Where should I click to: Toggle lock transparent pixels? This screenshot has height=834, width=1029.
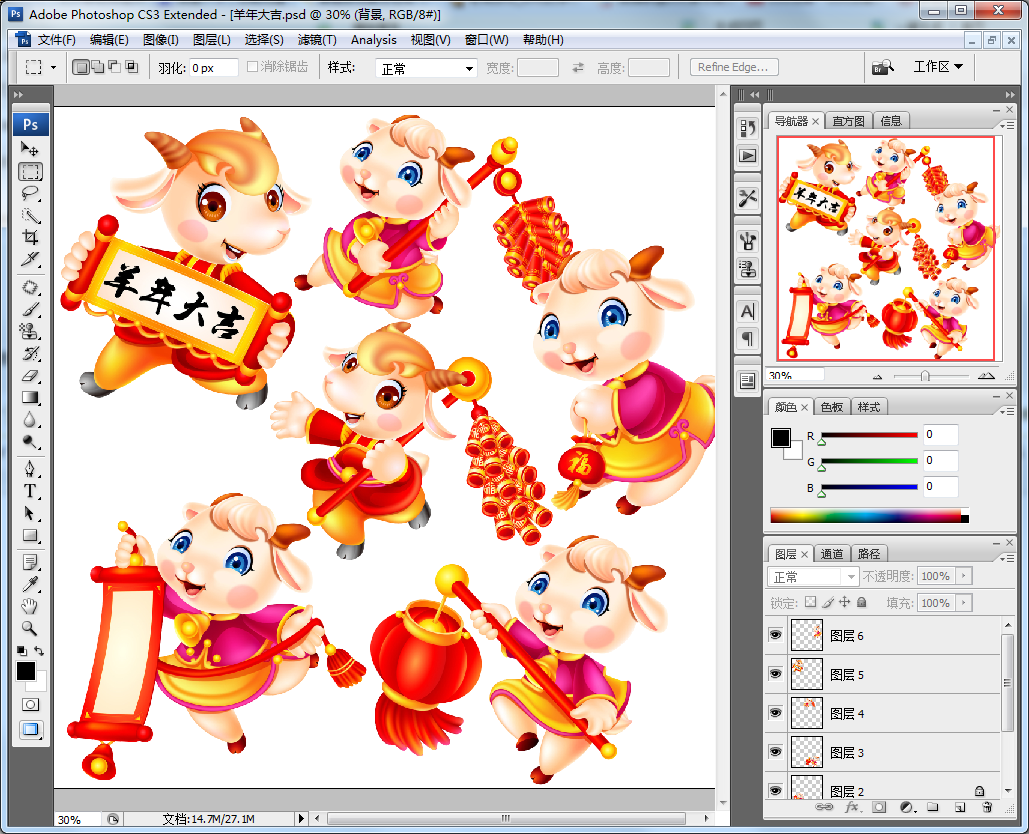(811, 602)
